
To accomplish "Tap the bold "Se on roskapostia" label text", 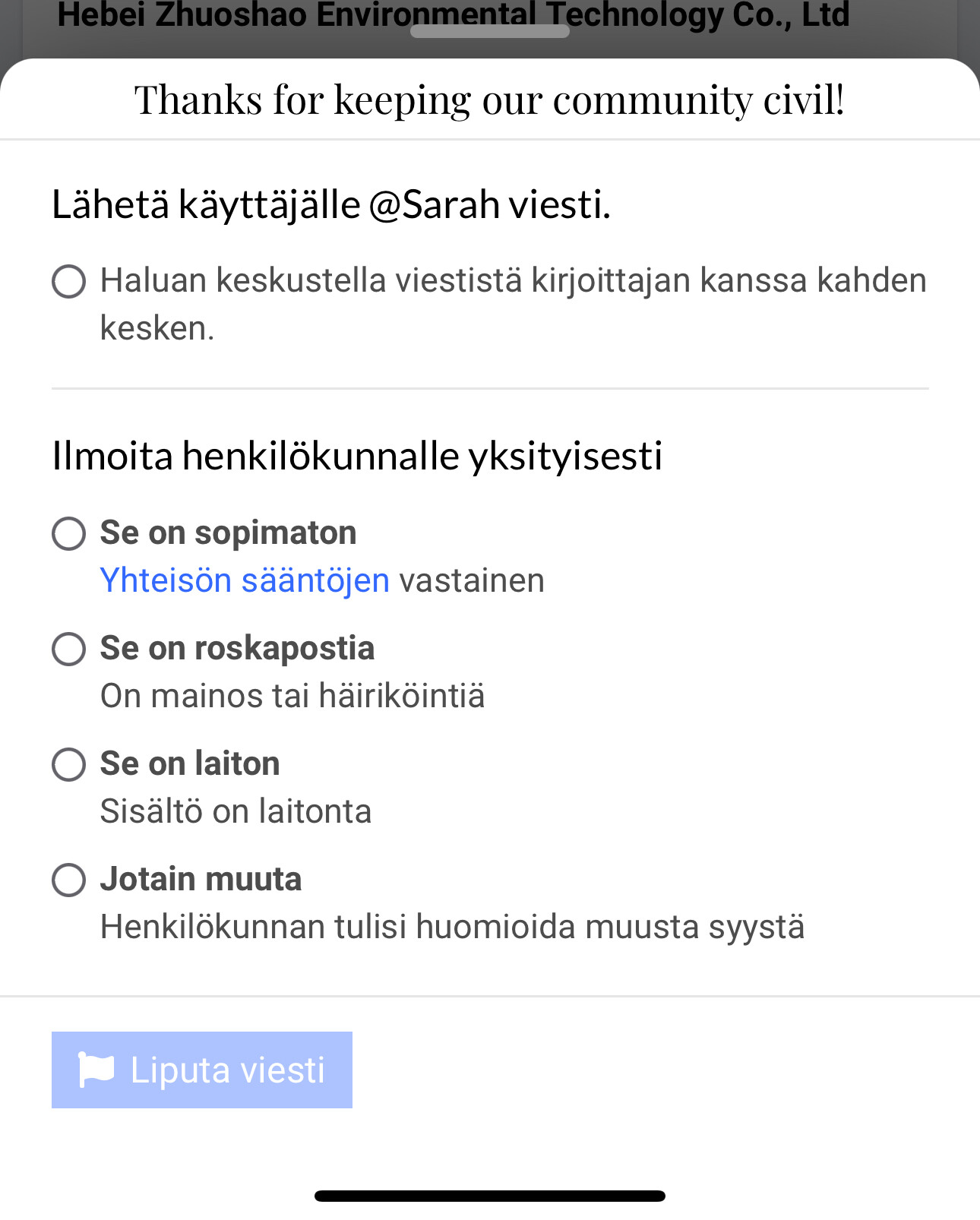I will coord(237,648).
